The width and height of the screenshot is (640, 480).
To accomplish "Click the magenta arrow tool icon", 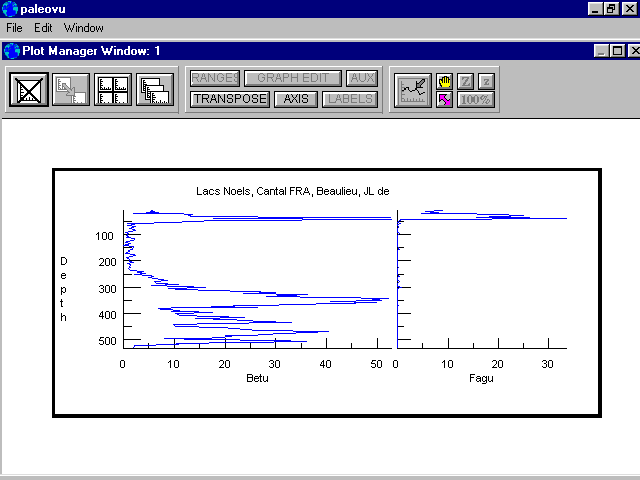I will 445,99.
